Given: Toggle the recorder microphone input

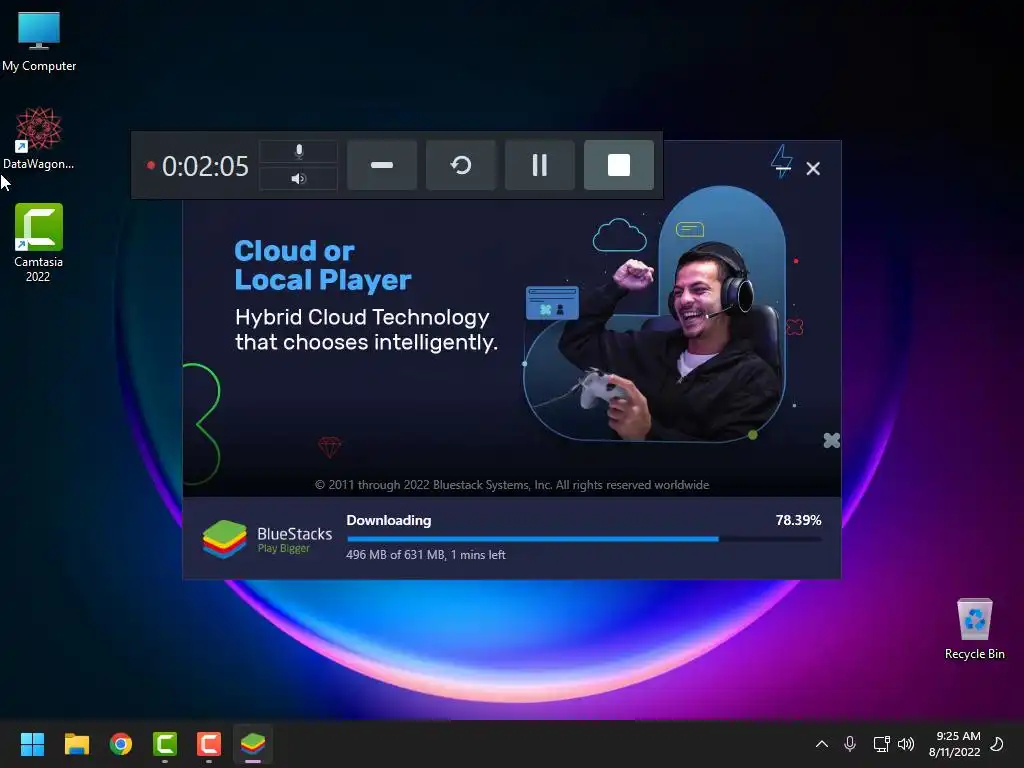Looking at the screenshot, I should (298, 152).
